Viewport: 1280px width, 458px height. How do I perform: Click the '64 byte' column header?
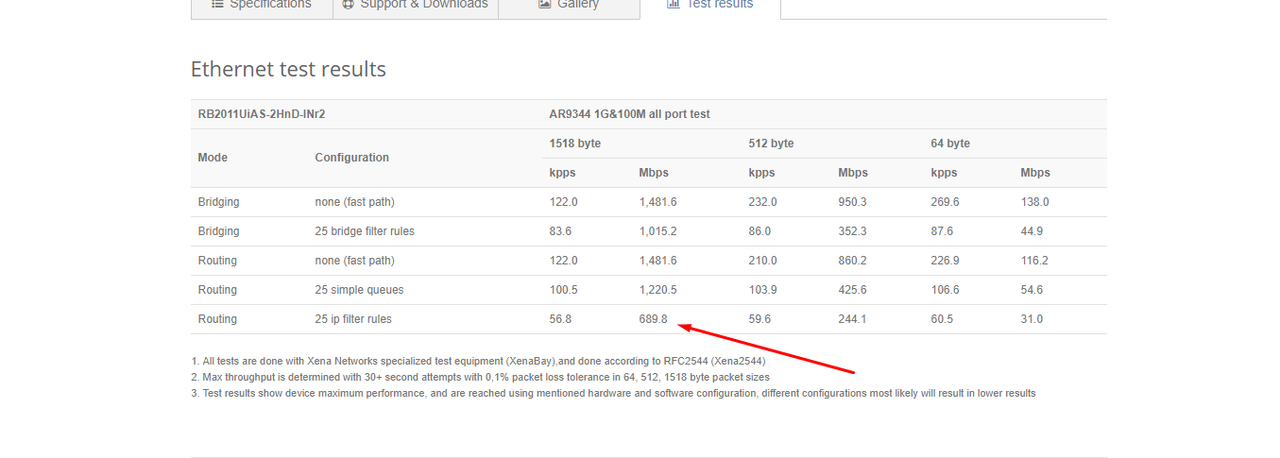(x=950, y=143)
